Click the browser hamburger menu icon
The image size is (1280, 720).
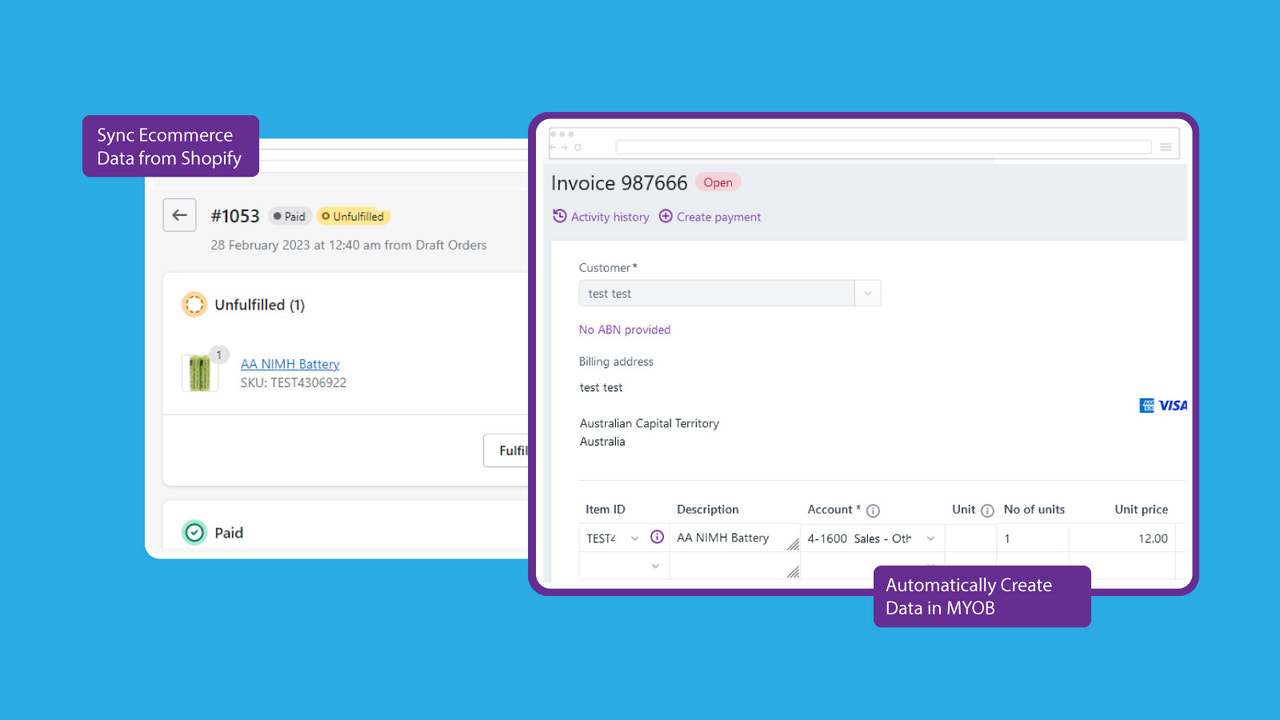click(x=1165, y=147)
